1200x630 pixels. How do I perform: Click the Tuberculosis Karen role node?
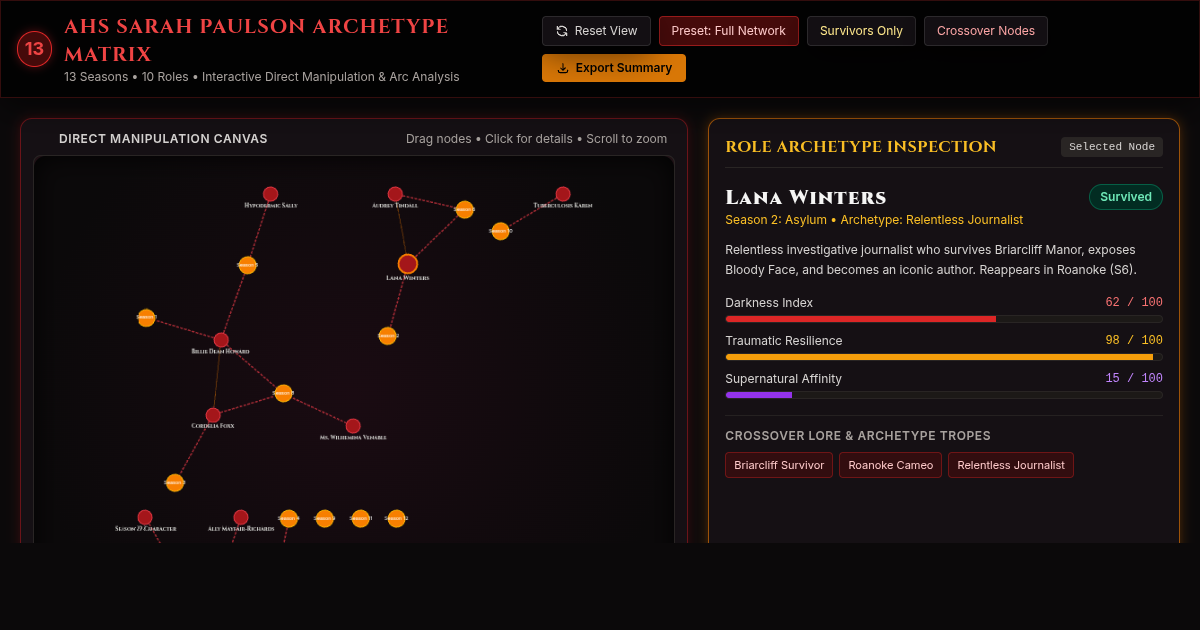(x=563, y=194)
